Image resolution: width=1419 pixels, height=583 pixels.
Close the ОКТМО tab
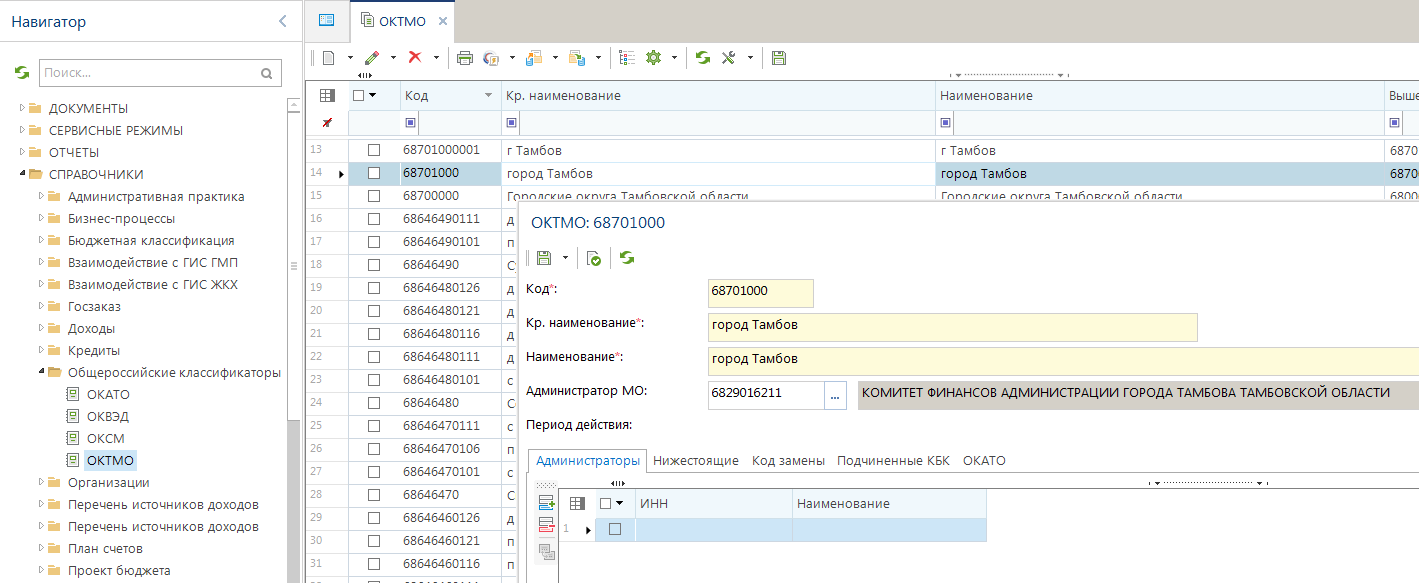(443, 21)
